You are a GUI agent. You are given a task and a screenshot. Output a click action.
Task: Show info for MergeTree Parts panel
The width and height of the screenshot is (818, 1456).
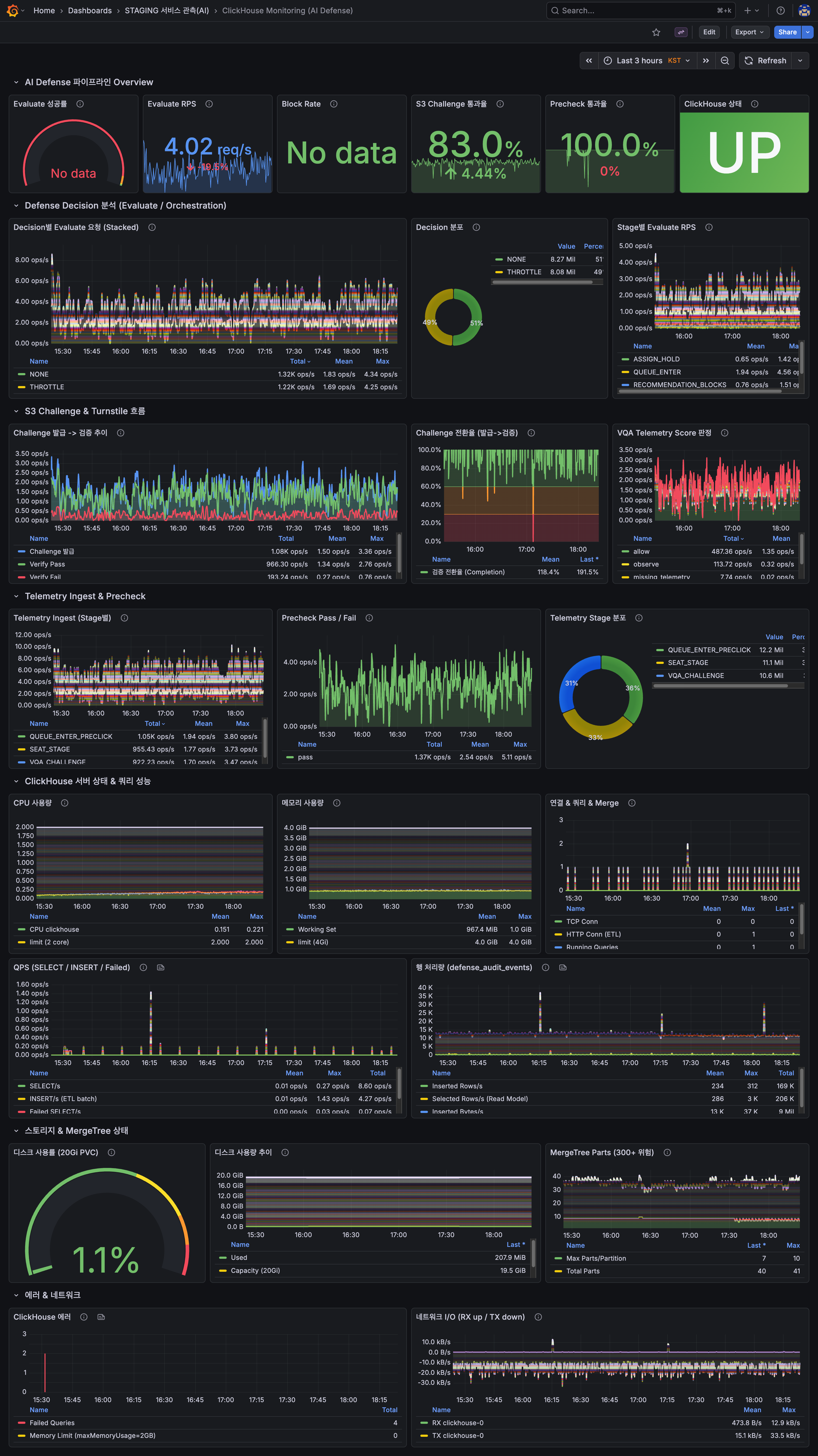[668, 1152]
